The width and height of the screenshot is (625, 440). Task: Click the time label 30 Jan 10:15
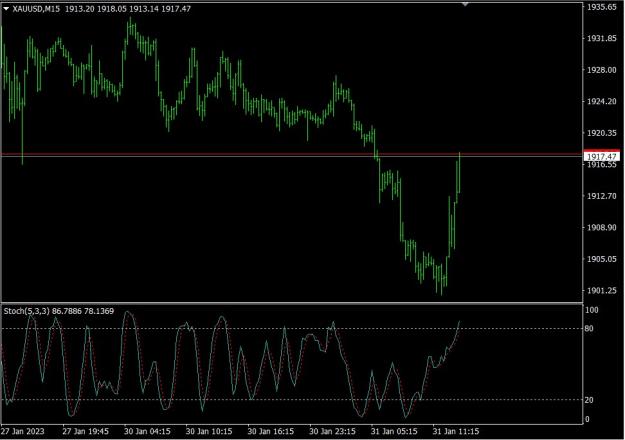(209, 431)
